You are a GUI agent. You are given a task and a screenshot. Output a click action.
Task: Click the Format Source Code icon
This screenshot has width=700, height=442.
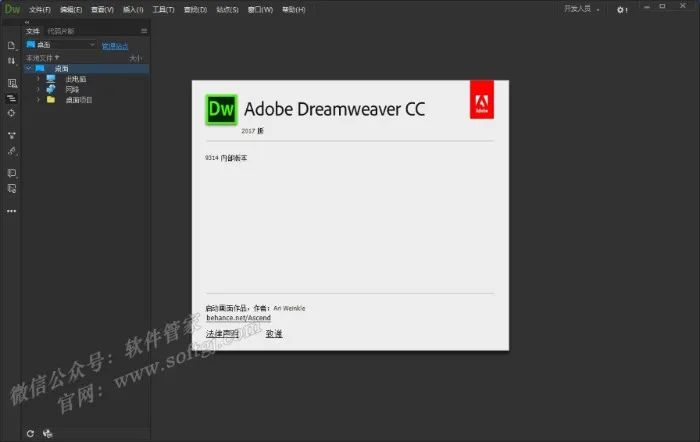pyautogui.click(x=12, y=151)
